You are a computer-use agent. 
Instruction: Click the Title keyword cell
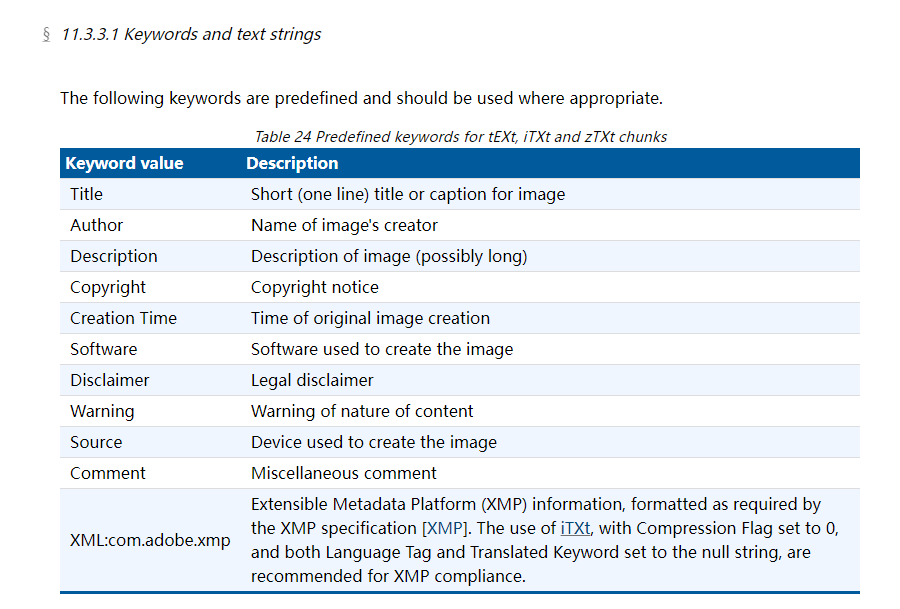click(x=150, y=194)
